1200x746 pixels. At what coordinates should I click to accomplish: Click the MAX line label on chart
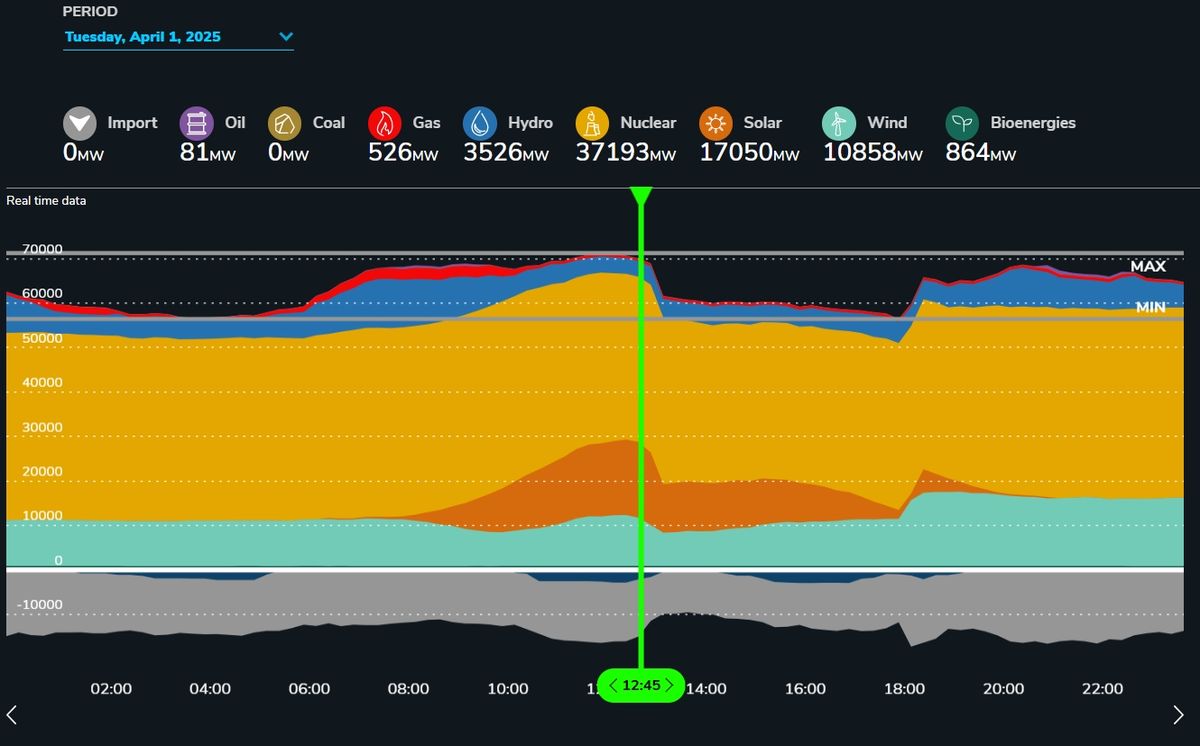pos(1148,267)
